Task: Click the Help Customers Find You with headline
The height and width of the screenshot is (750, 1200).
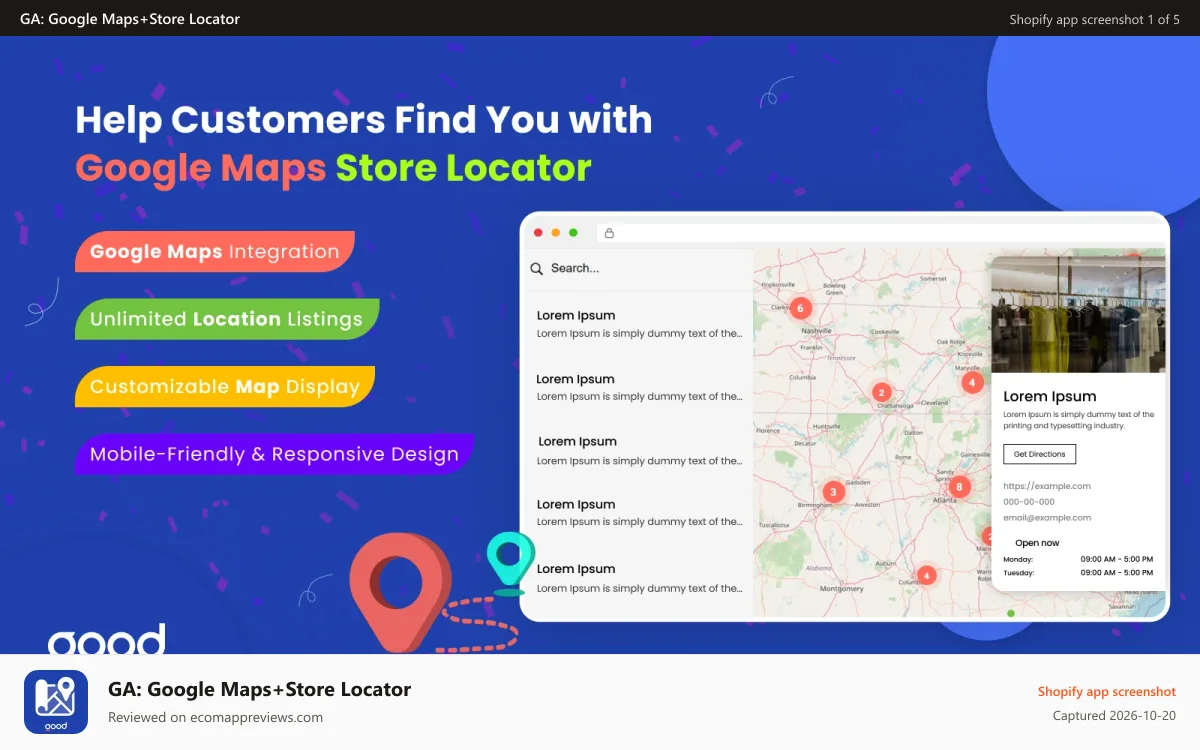Action: pos(364,120)
